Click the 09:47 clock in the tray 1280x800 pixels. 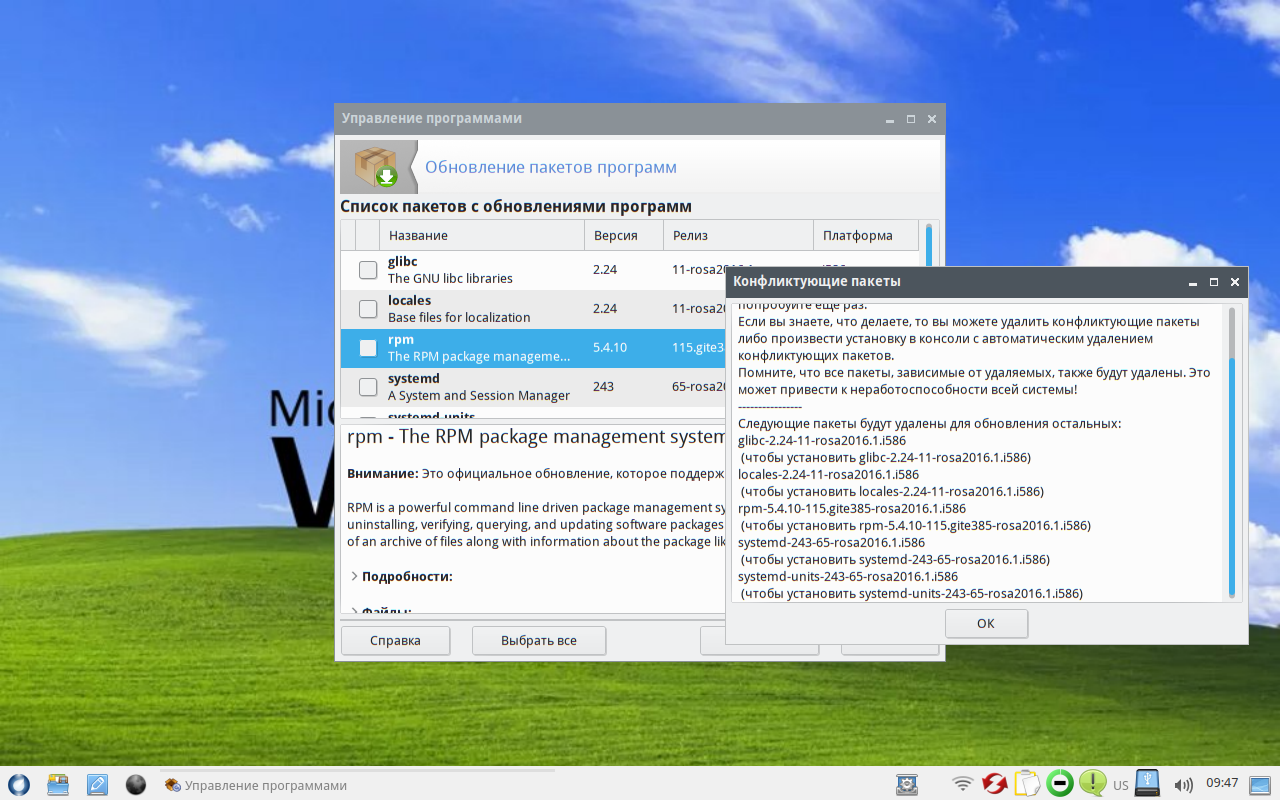pos(1222,784)
